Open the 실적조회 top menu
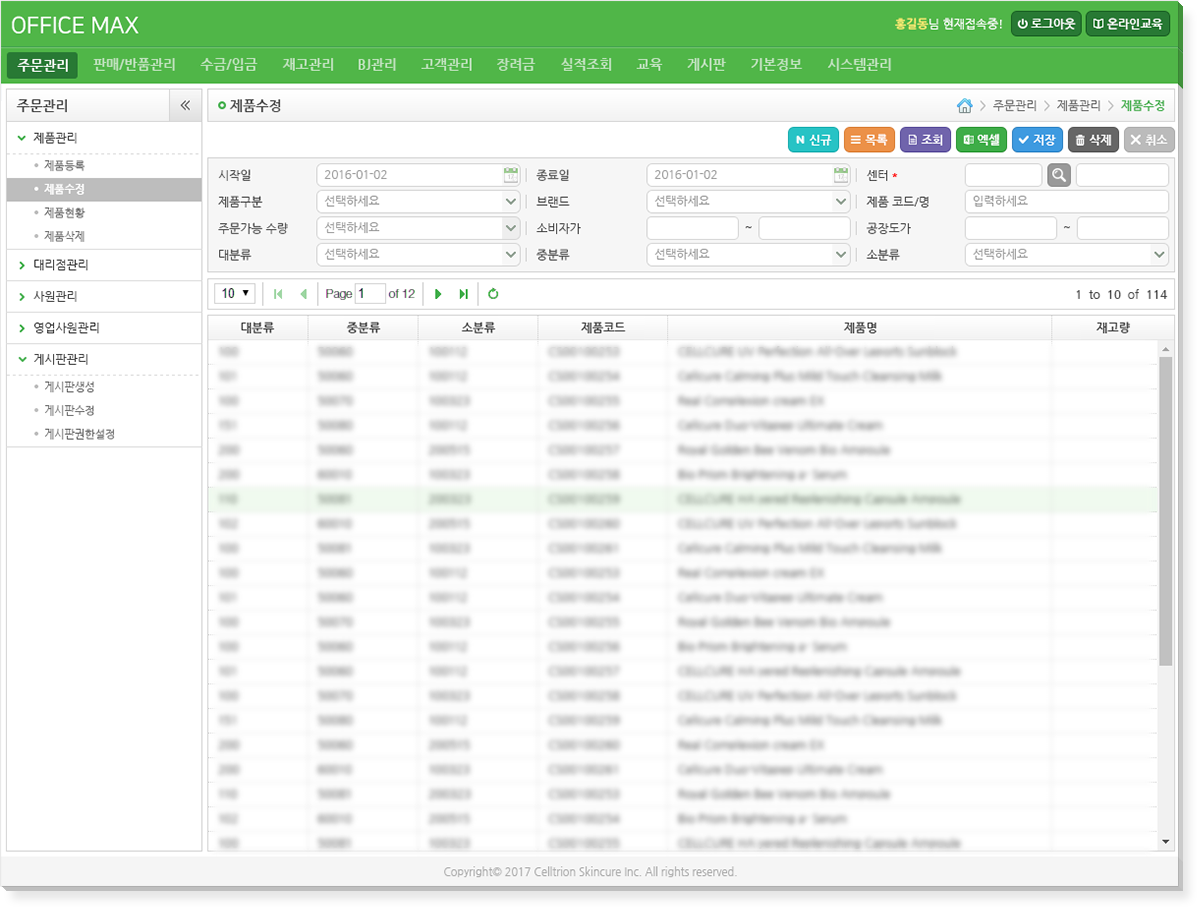This screenshot has width=1197, height=907. click(x=586, y=65)
